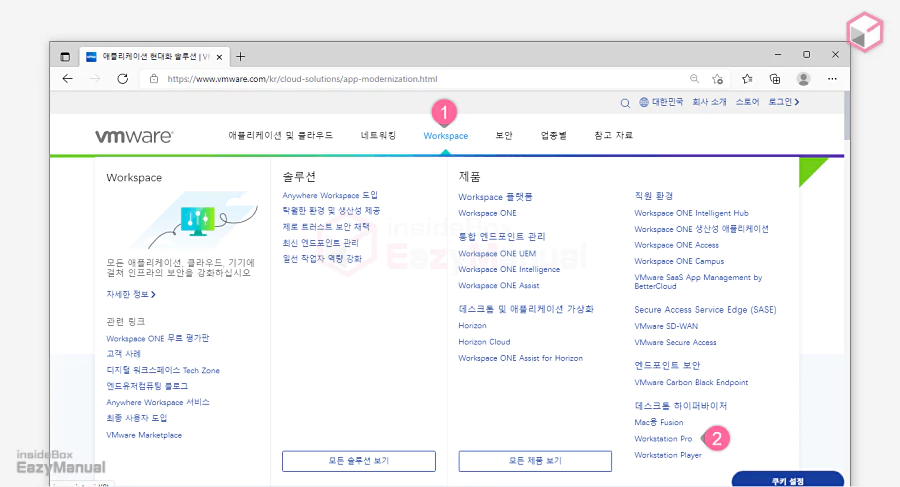Open the 네트워킹 menu
Screen dimensions: 900x487
tap(378, 136)
